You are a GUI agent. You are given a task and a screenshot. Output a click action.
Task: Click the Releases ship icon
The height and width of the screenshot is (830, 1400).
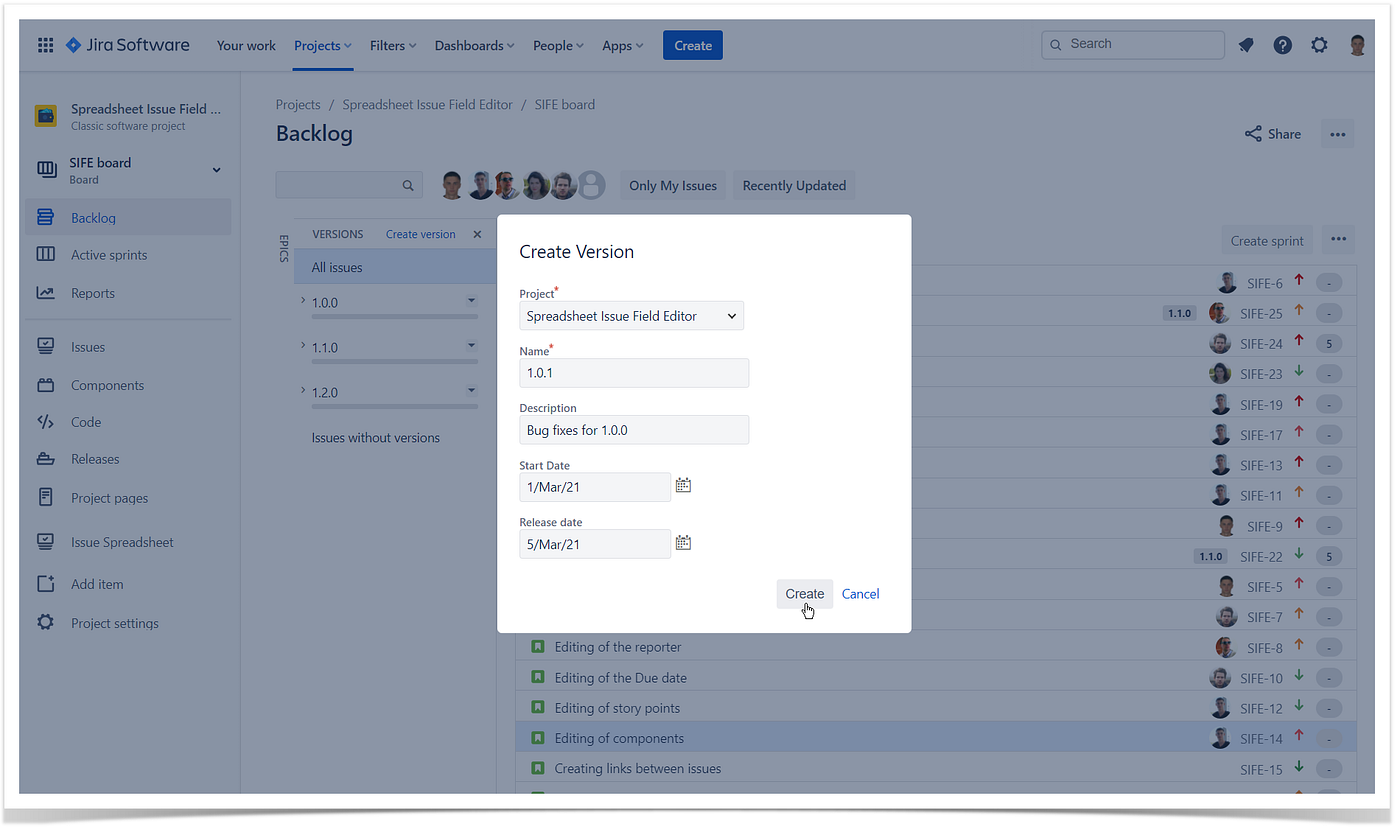(x=45, y=459)
